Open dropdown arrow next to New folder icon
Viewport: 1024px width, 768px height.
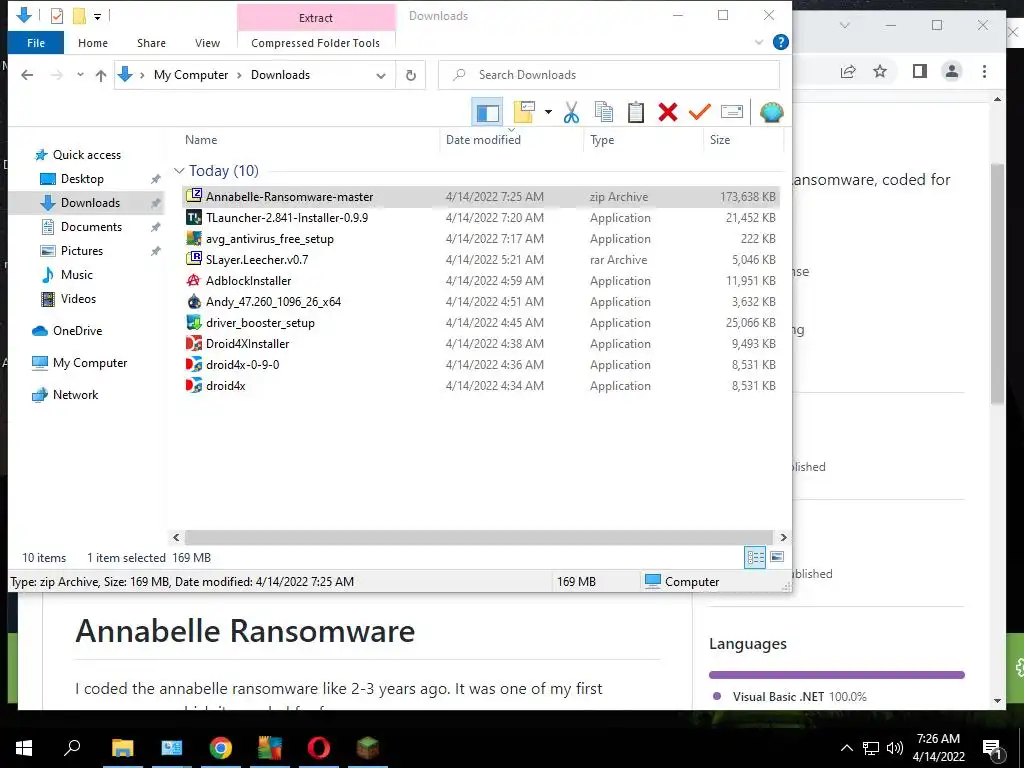(x=548, y=112)
